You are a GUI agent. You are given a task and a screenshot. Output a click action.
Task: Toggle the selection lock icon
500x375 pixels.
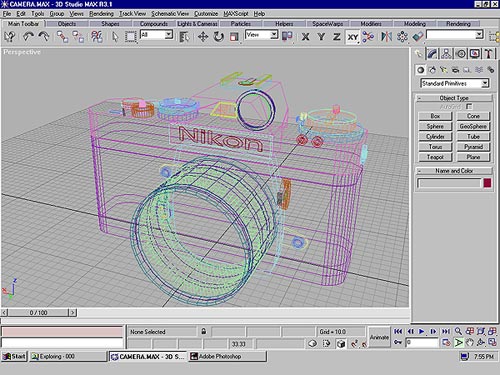(204, 331)
